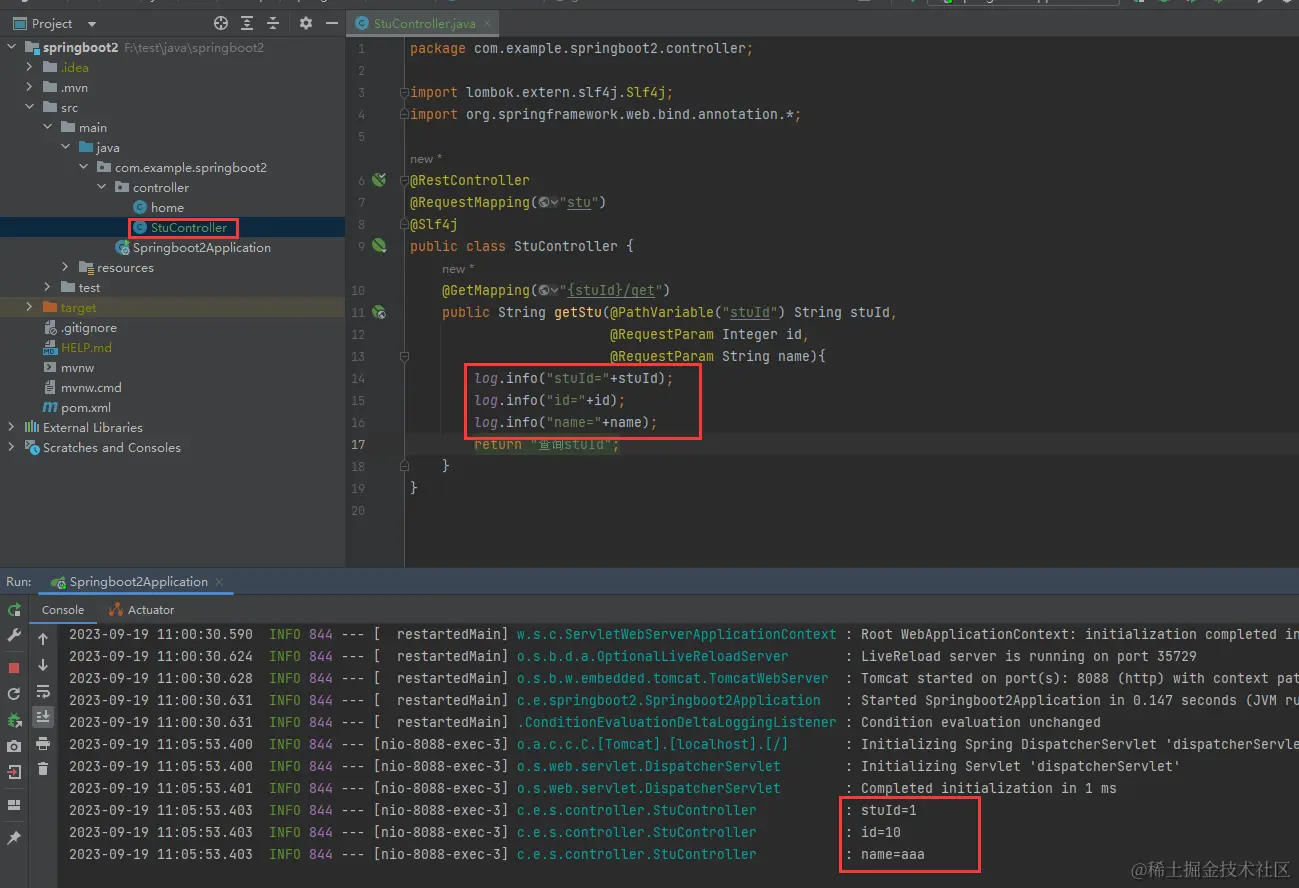This screenshot has width=1299, height=888.
Task: Select the pom.xml file
Action: click(77, 407)
